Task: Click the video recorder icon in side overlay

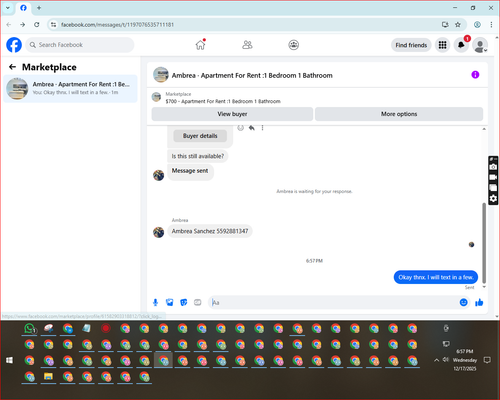Action: click(493, 177)
